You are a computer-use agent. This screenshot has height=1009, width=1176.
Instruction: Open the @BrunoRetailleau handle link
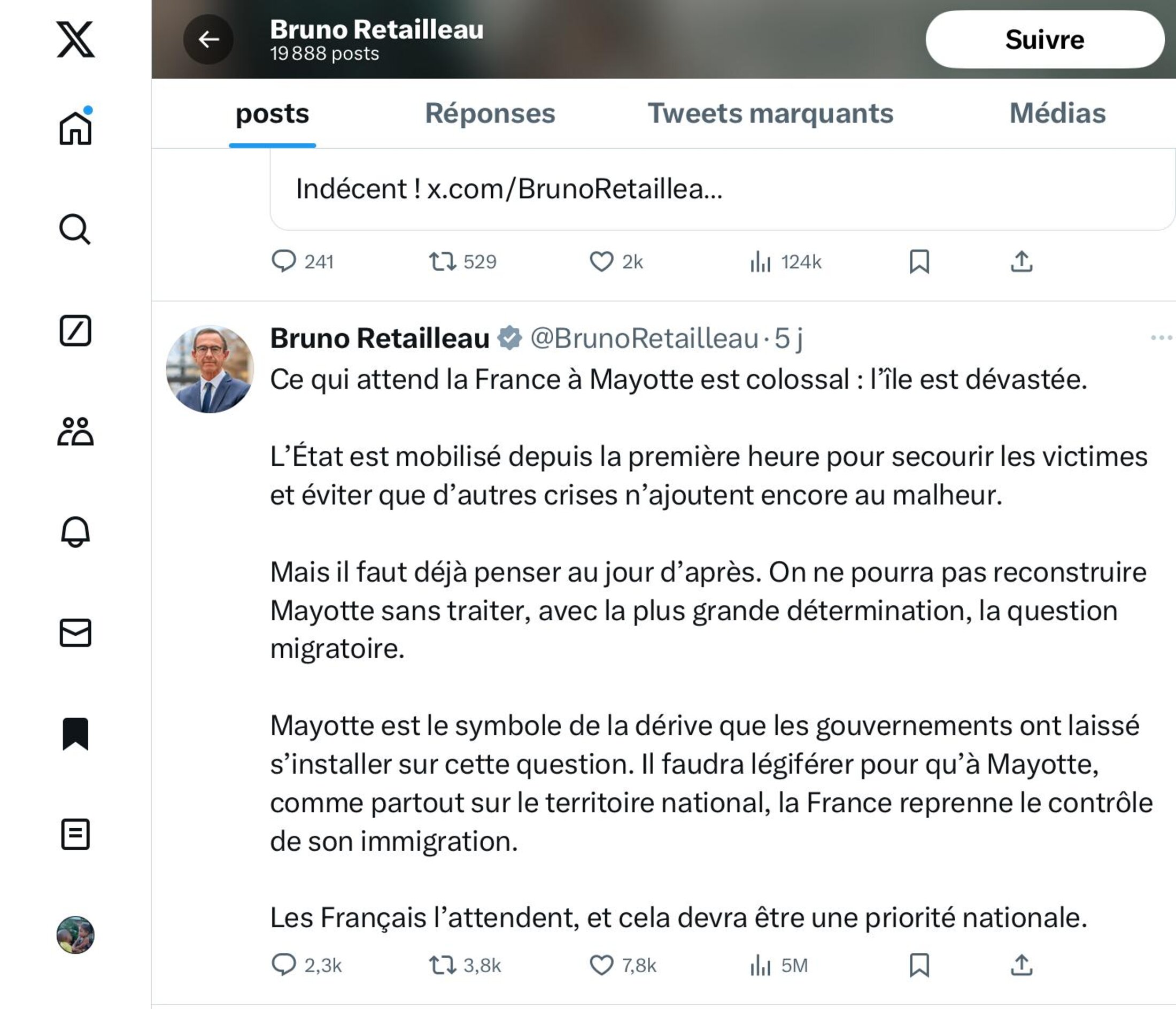pyautogui.click(x=644, y=338)
